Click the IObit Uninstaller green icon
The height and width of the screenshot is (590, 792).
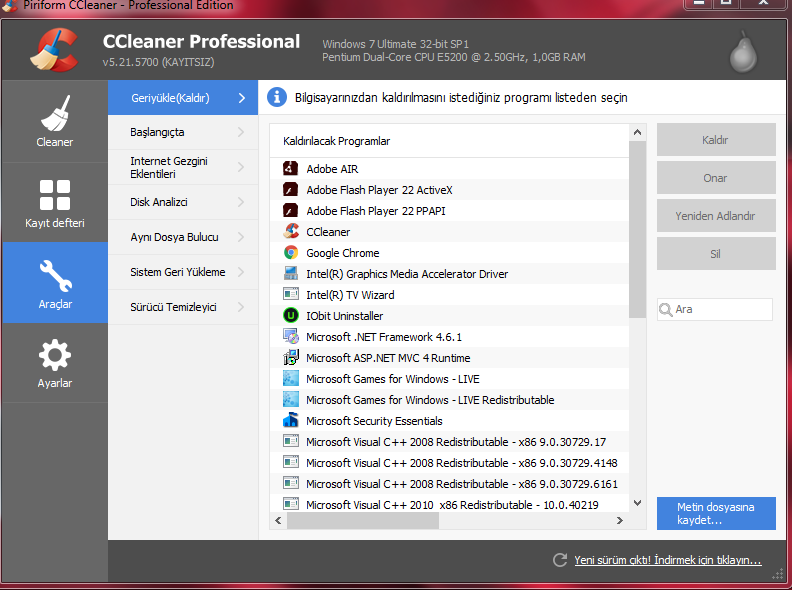[x=290, y=315]
